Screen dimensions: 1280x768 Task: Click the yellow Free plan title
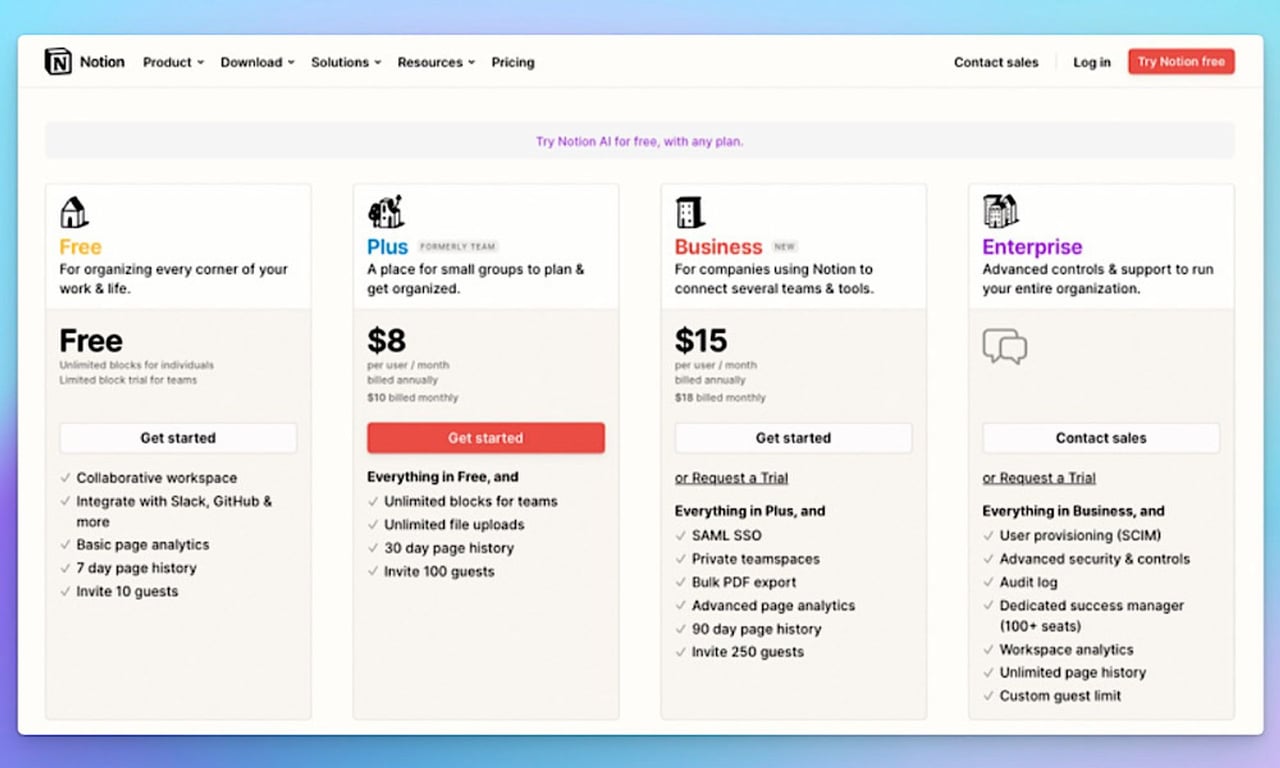point(80,247)
